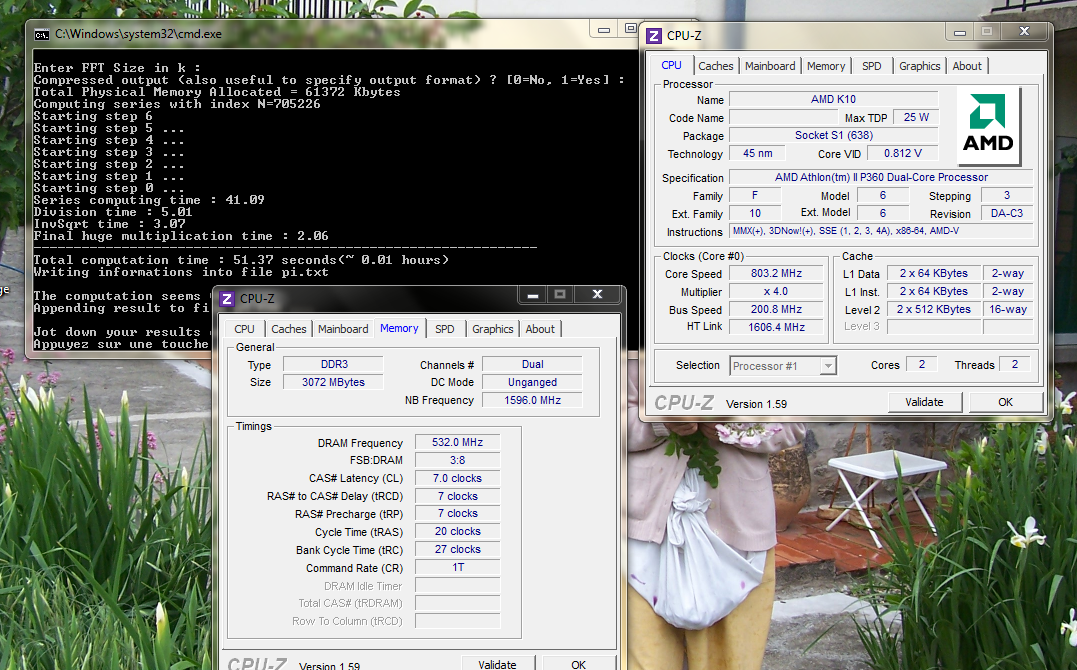This screenshot has height=670, width=1077.
Task: Click the 7.0 clocks CAS latency value
Action: tap(457, 478)
